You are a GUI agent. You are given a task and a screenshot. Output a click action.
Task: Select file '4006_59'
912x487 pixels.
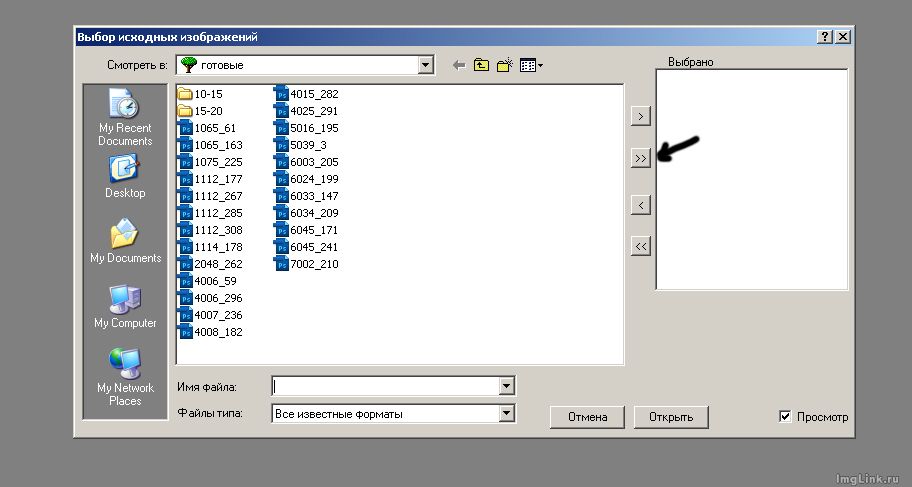point(208,281)
